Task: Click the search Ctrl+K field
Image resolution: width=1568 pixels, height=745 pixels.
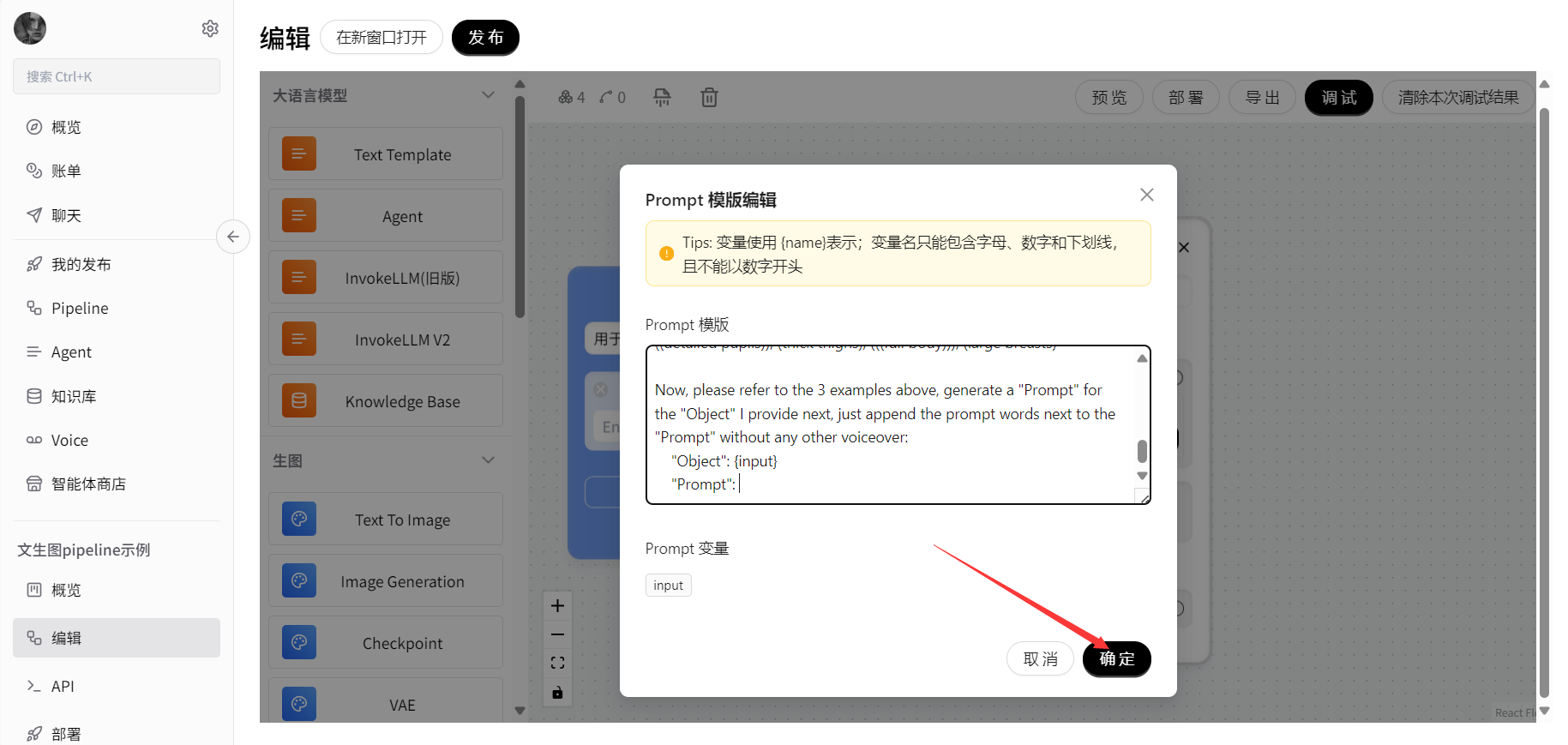Action: [x=117, y=76]
